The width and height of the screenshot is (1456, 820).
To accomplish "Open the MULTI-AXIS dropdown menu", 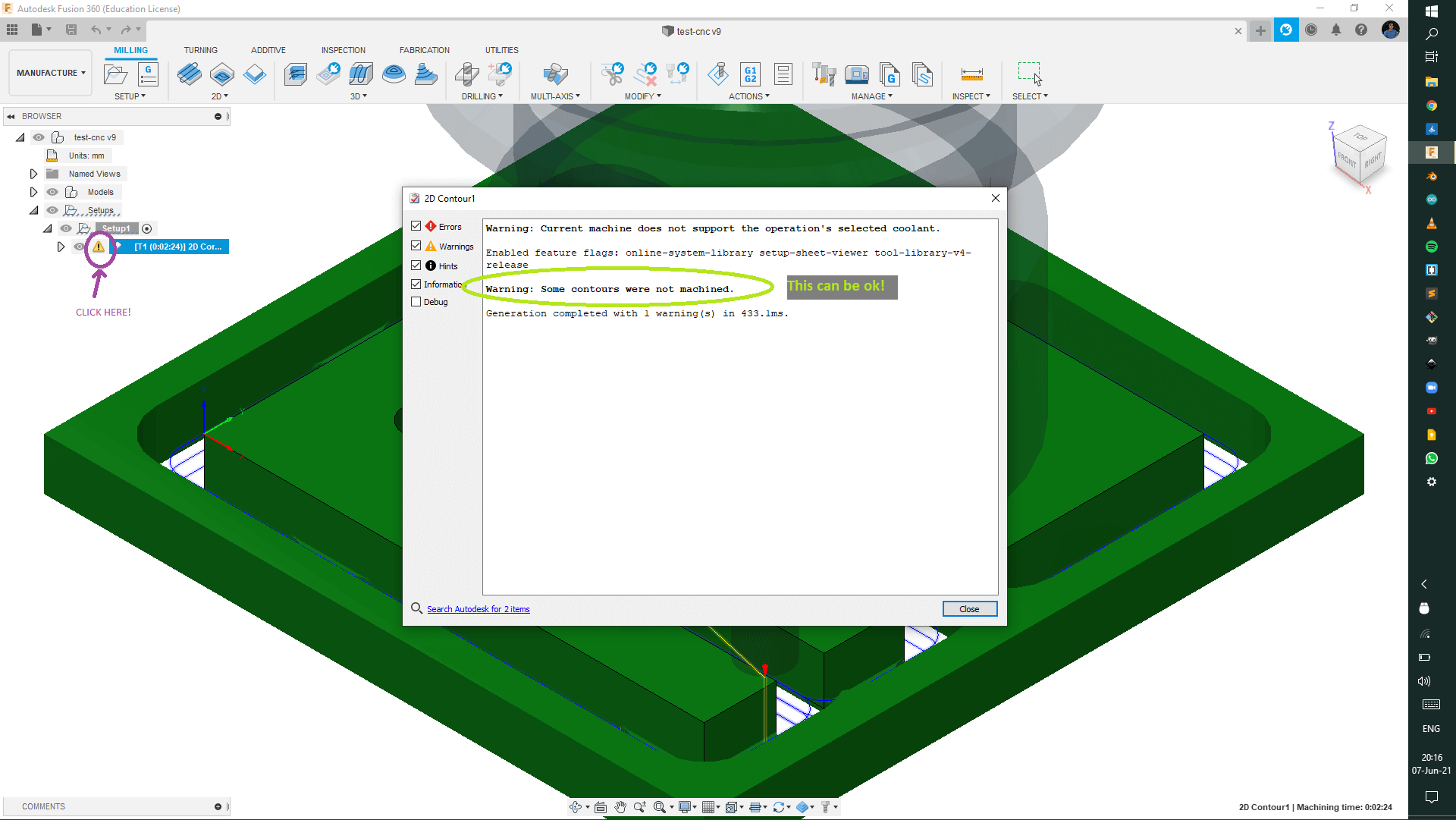I will click(555, 96).
